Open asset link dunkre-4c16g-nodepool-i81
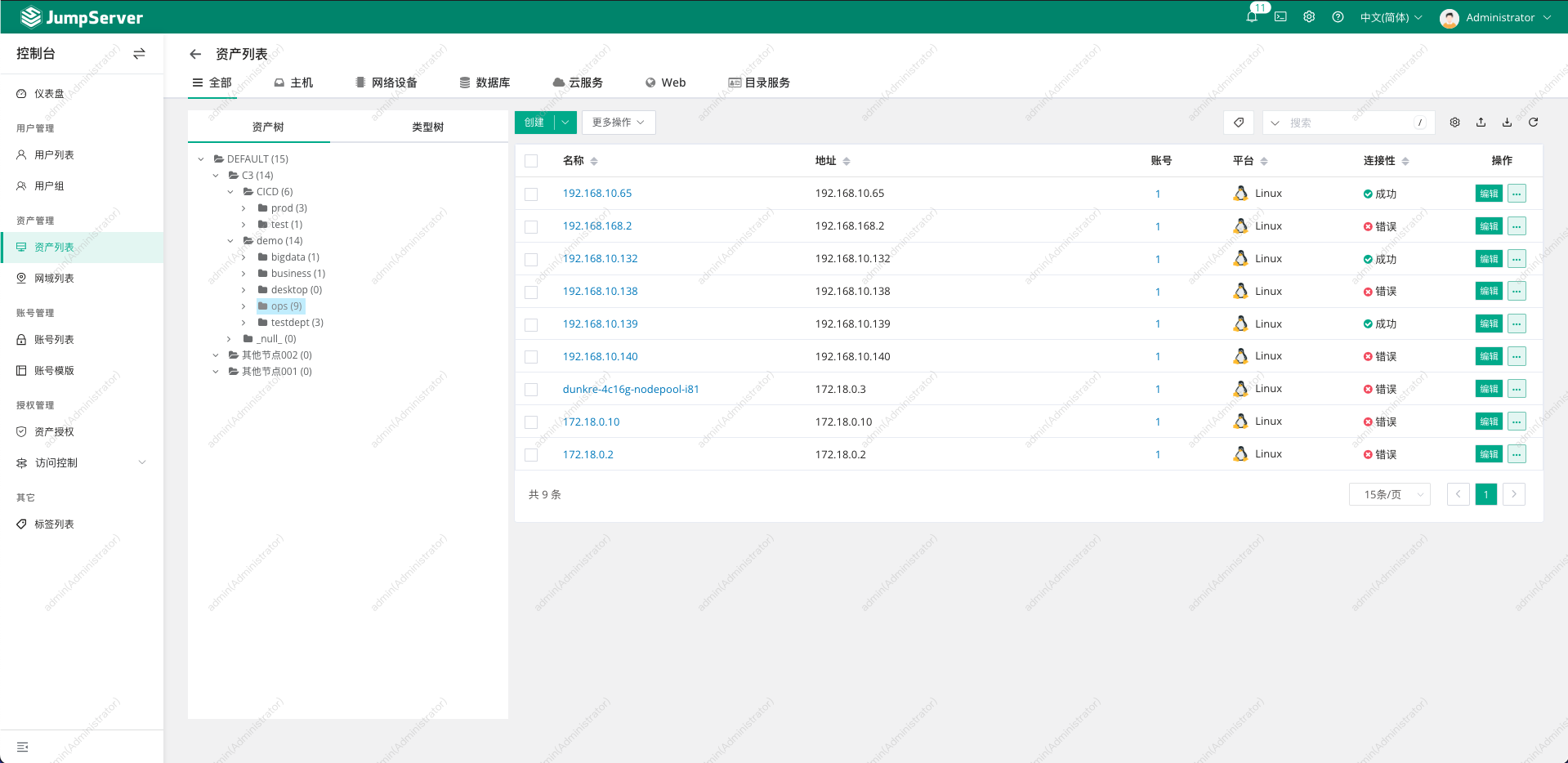The height and width of the screenshot is (763, 1568). pyautogui.click(x=630, y=389)
